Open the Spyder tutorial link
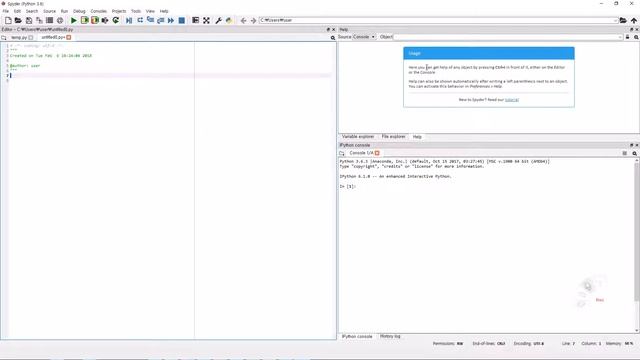 tap(512, 100)
